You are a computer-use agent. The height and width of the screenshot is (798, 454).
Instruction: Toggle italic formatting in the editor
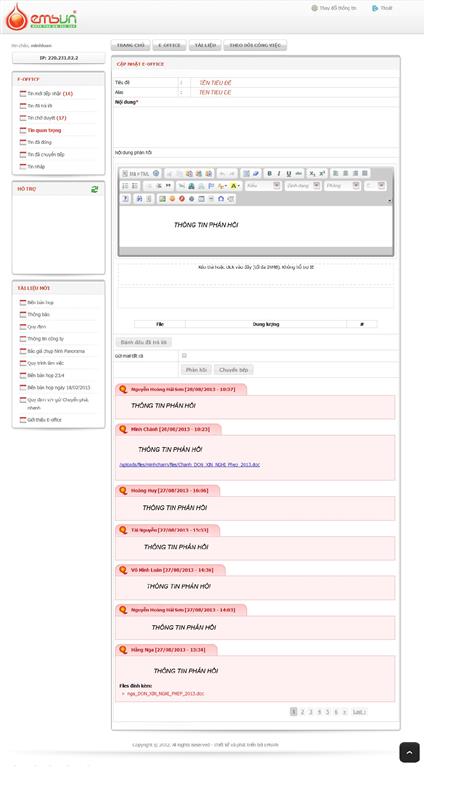coord(279,174)
